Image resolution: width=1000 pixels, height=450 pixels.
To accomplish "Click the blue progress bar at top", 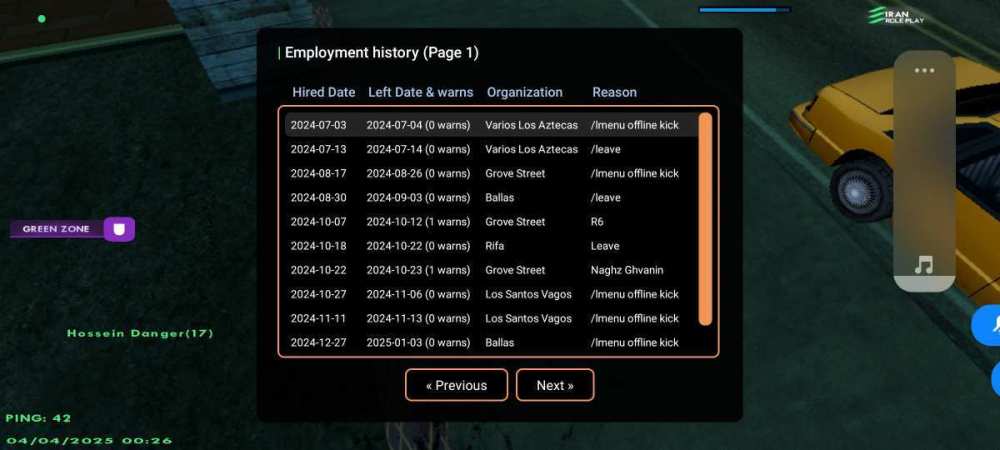I will pyautogui.click(x=744, y=10).
